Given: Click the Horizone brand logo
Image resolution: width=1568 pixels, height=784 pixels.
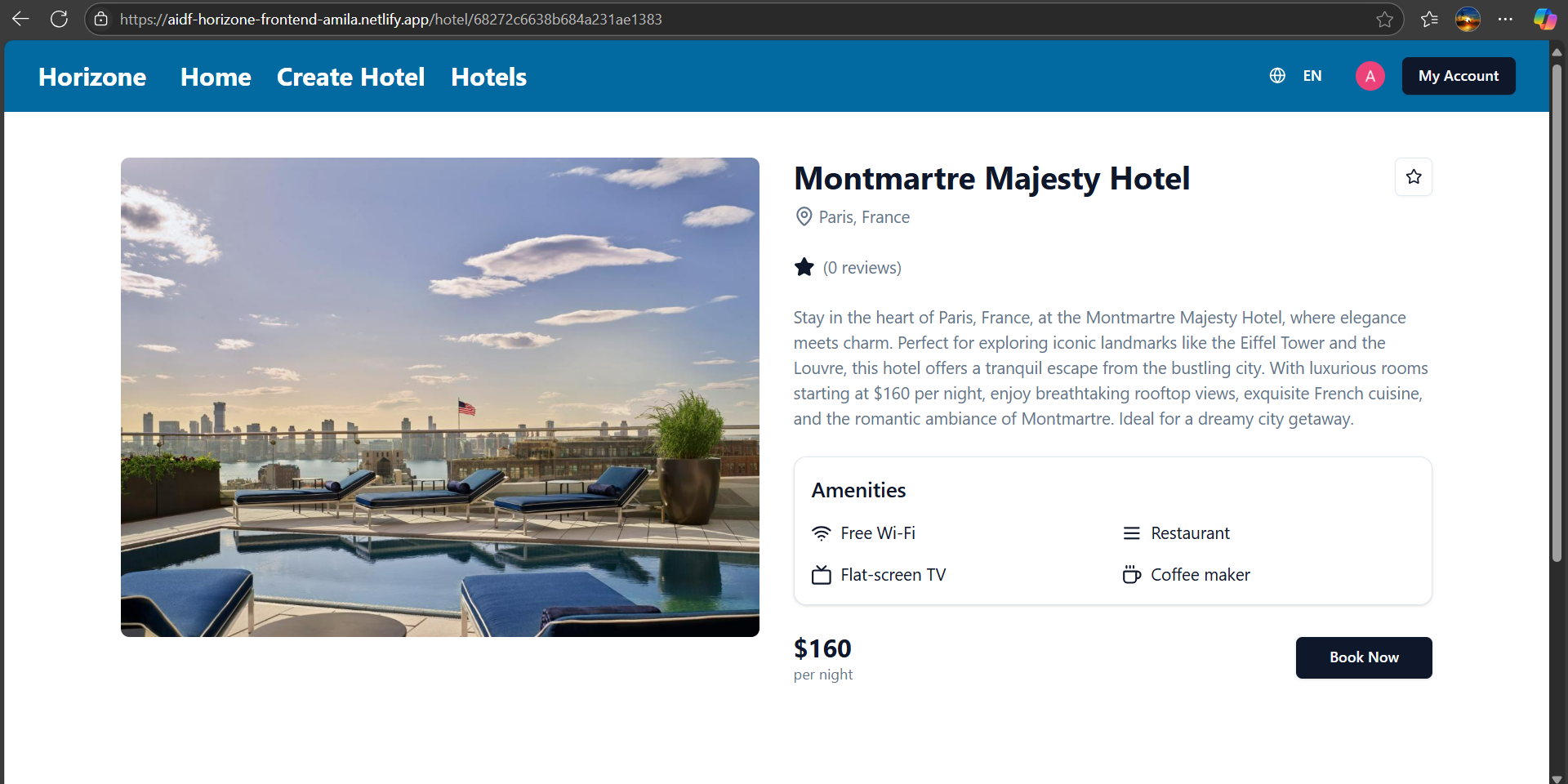Looking at the screenshot, I should (92, 77).
